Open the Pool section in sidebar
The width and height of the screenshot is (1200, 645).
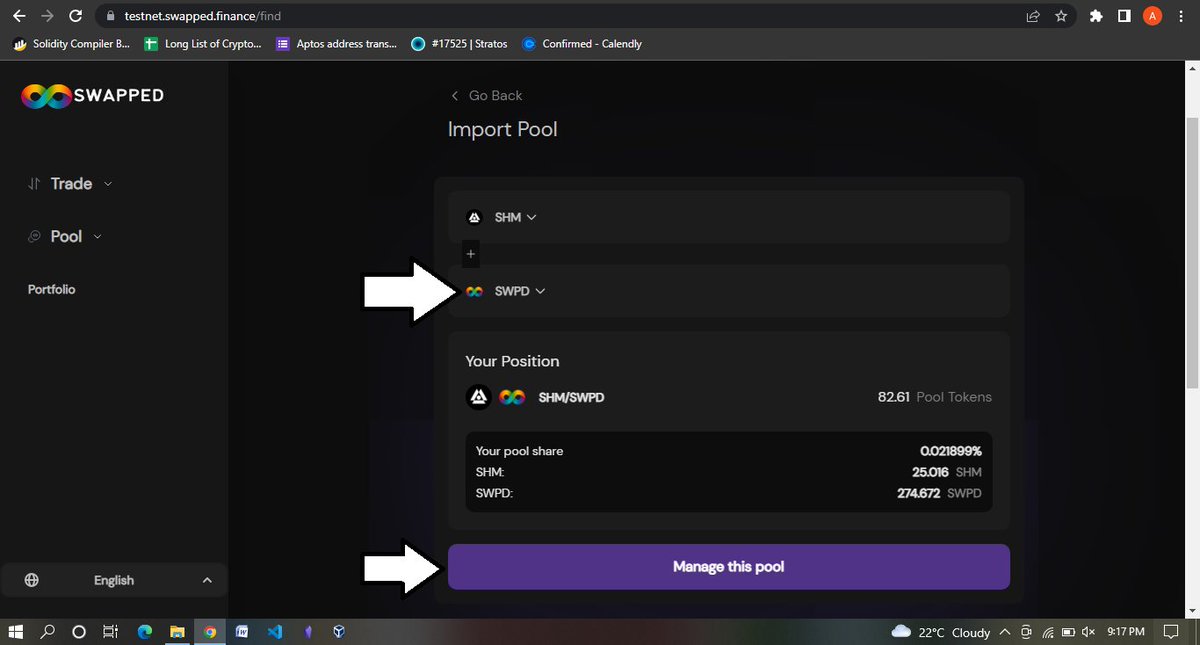[x=66, y=237]
